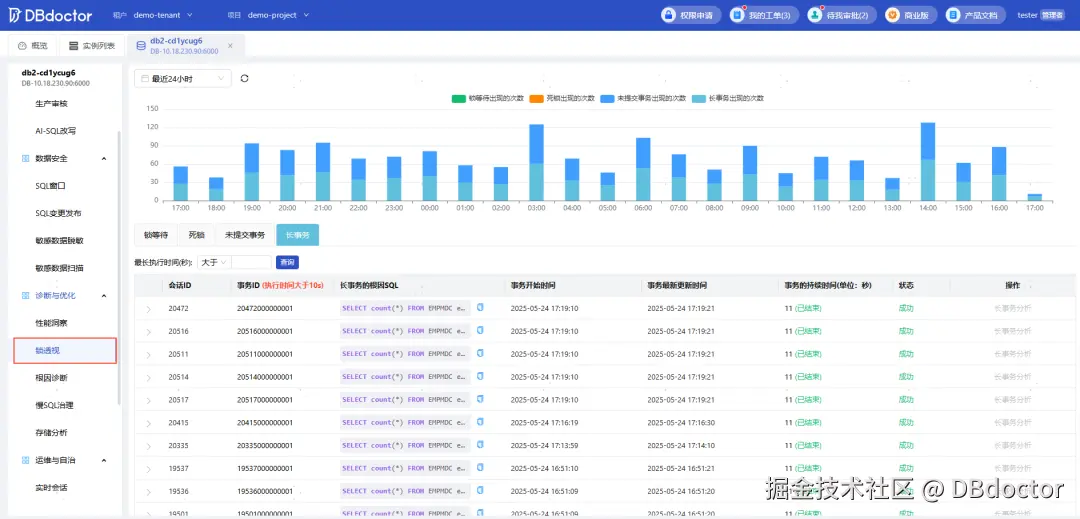Viewport: 1080px width, 519px height.
Task: Open 敏感数据脱敏 in sidebar
Action: [59, 241]
